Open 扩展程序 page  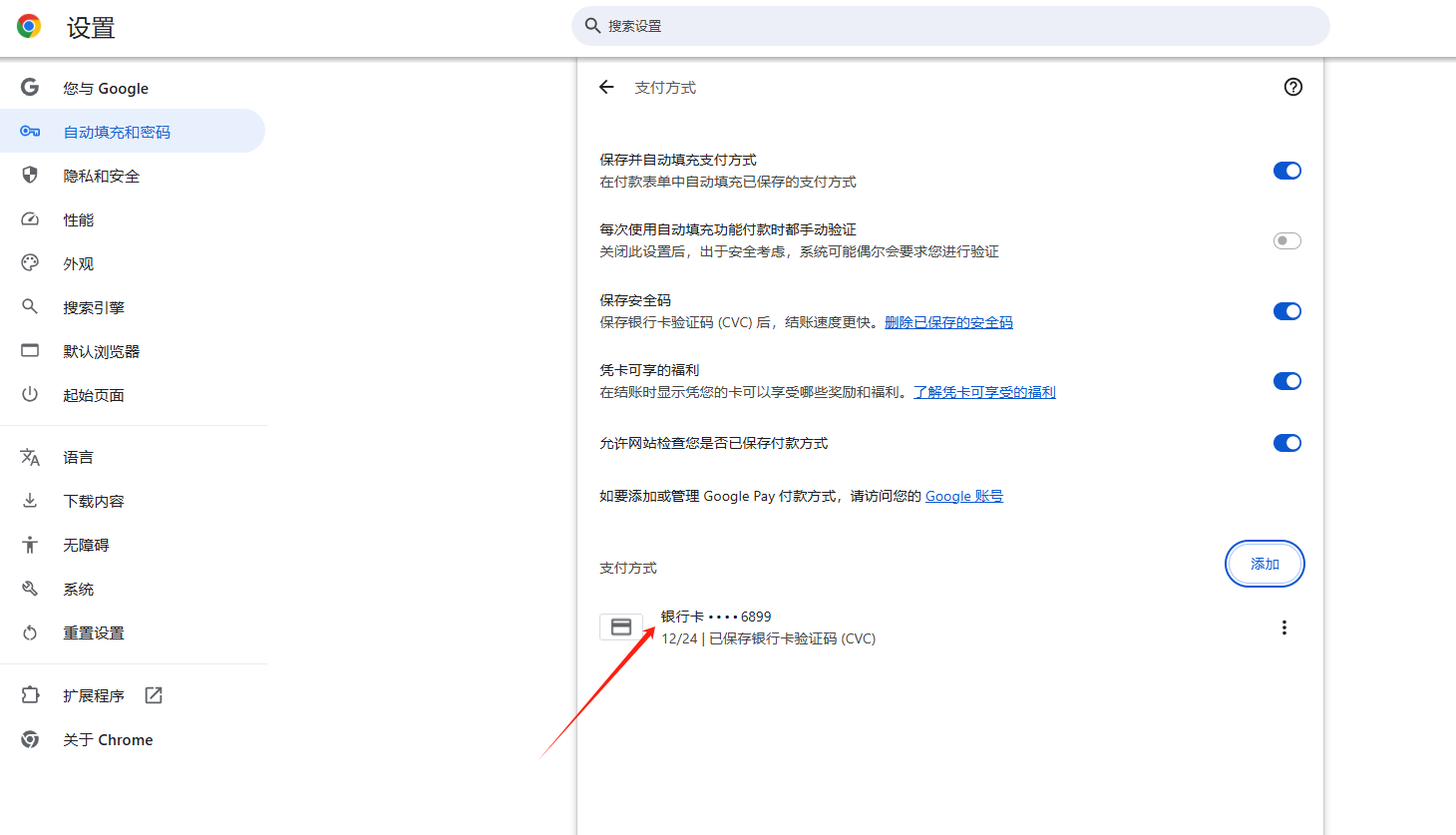click(133, 695)
